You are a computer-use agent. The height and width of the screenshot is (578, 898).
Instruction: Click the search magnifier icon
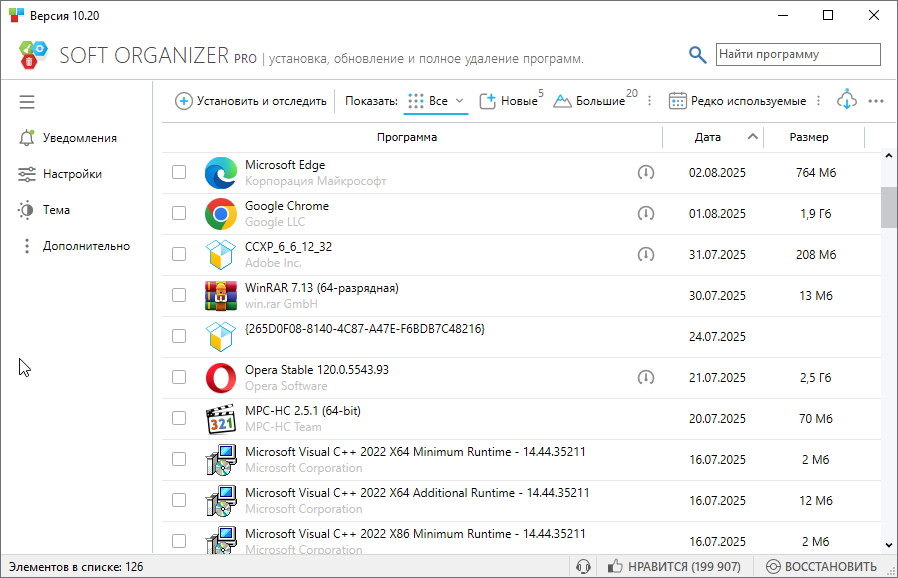(697, 55)
